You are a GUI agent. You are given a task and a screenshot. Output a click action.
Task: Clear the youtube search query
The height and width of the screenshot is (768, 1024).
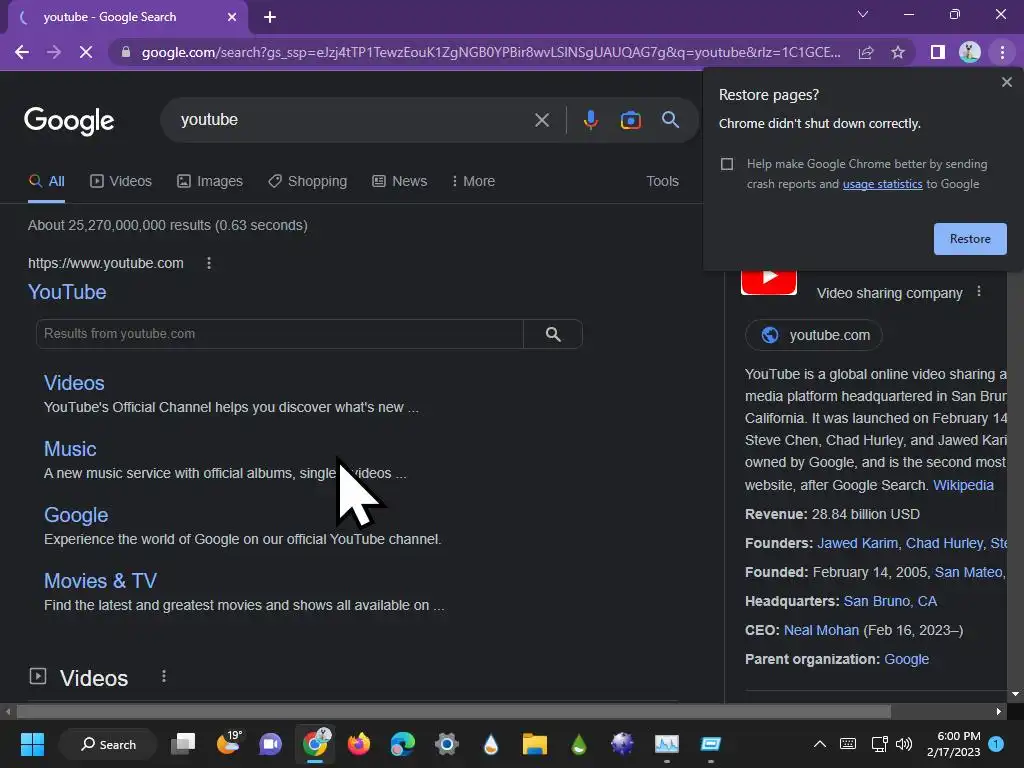click(541, 120)
